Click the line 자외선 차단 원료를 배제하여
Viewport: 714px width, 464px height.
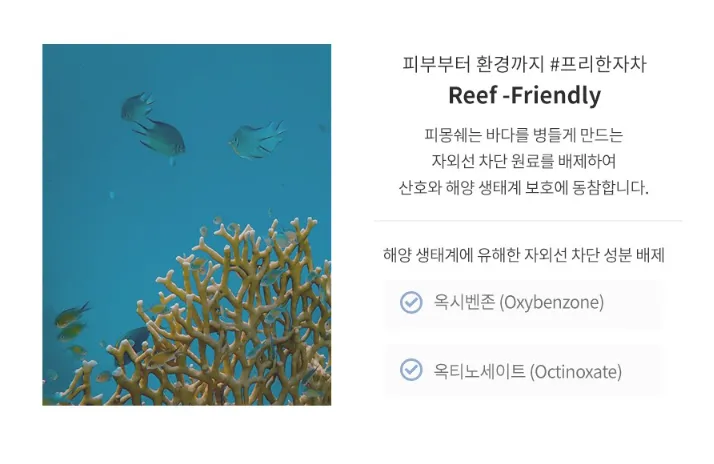(x=524, y=160)
